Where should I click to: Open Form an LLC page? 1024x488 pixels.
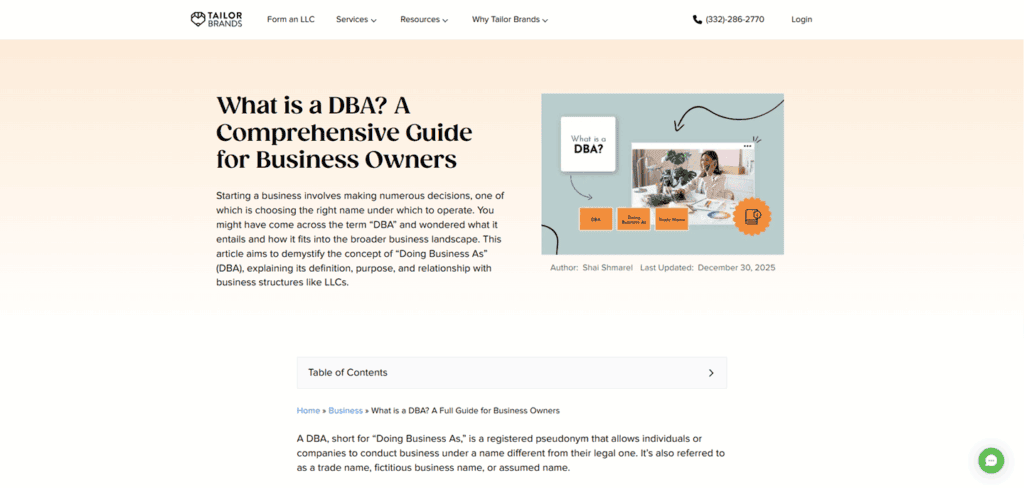[291, 20]
